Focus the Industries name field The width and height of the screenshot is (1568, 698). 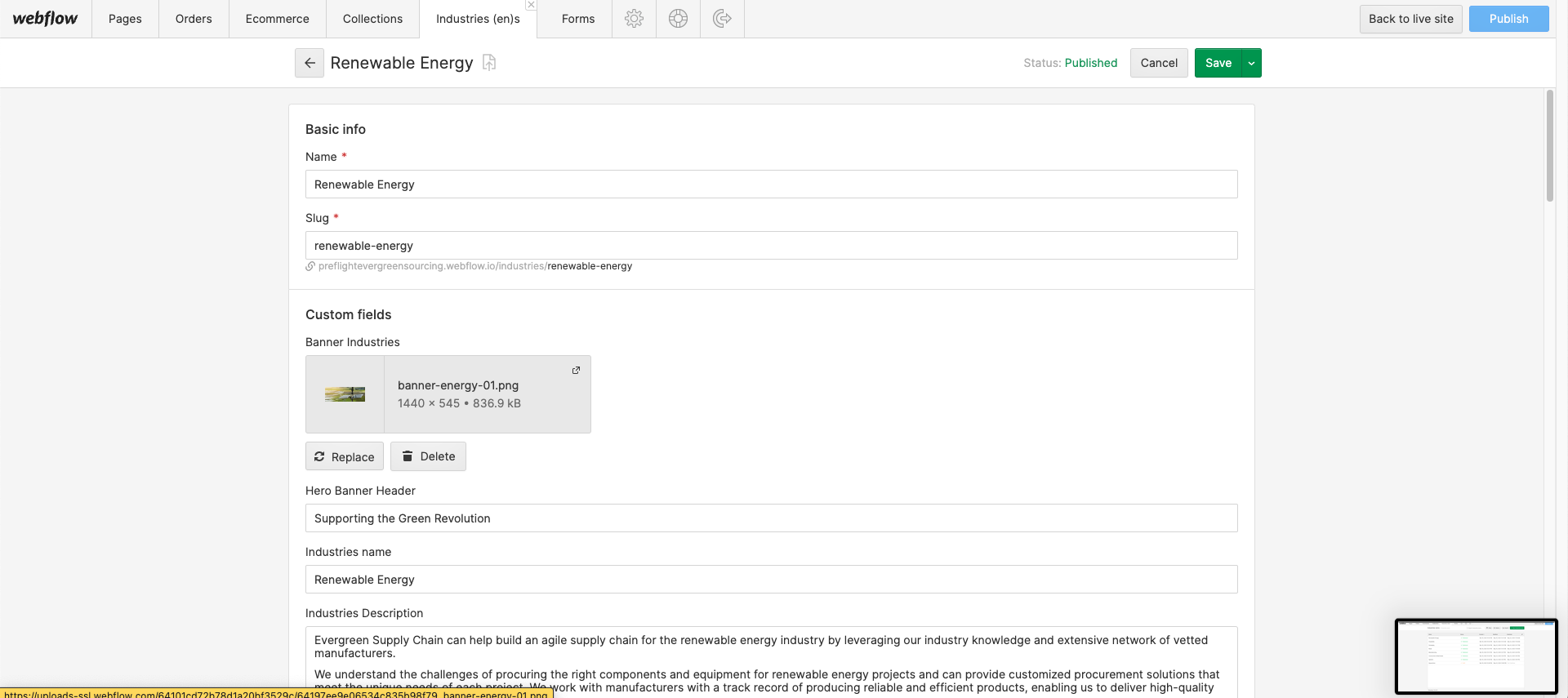pos(772,580)
